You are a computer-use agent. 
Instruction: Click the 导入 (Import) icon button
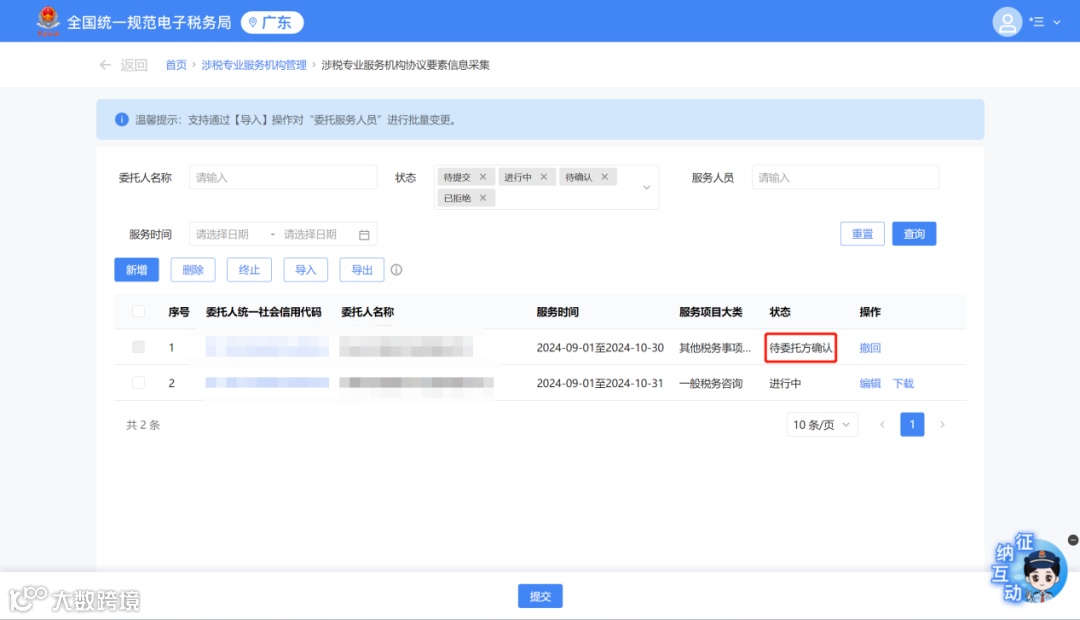(x=305, y=269)
